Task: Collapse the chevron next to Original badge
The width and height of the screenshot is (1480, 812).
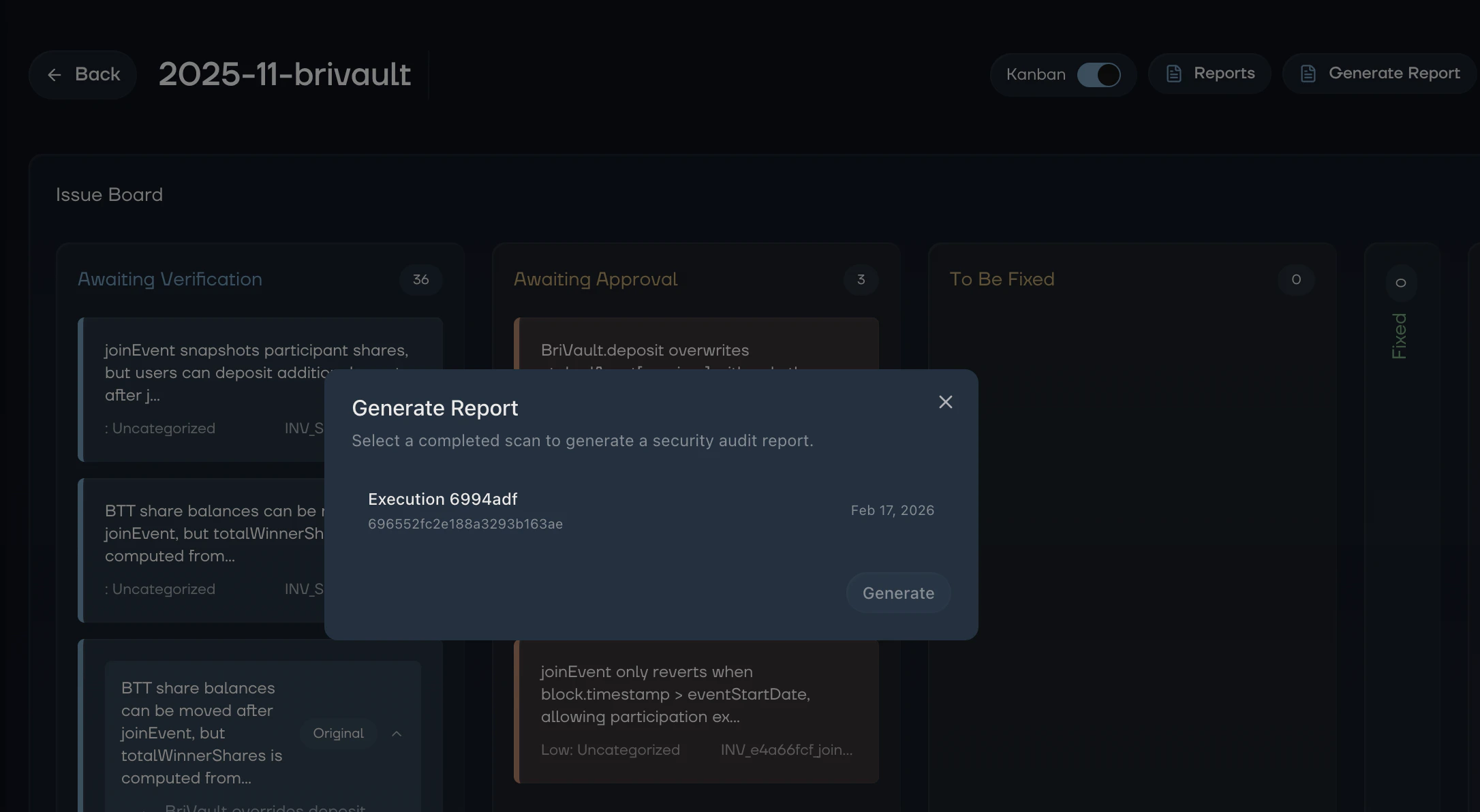Action: click(397, 734)
